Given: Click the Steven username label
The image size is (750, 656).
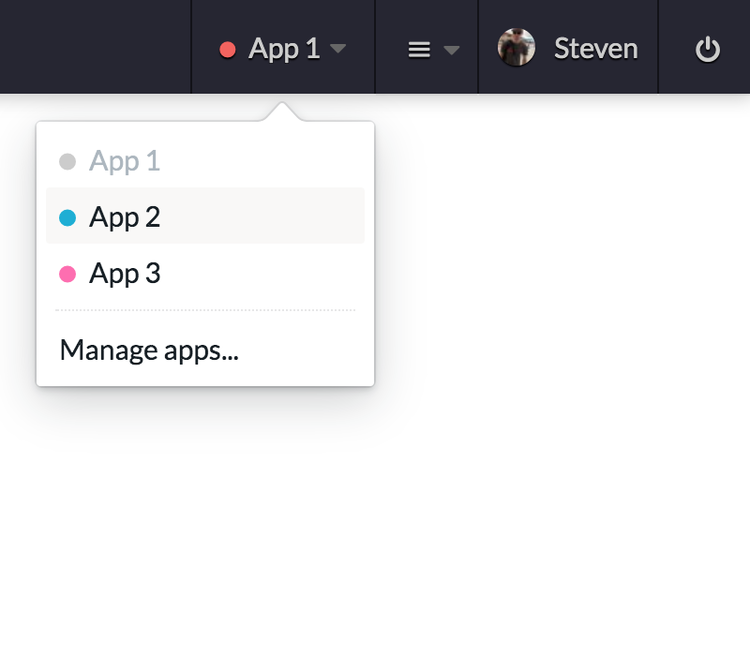Looking at the screenshot, I should 596,48.
